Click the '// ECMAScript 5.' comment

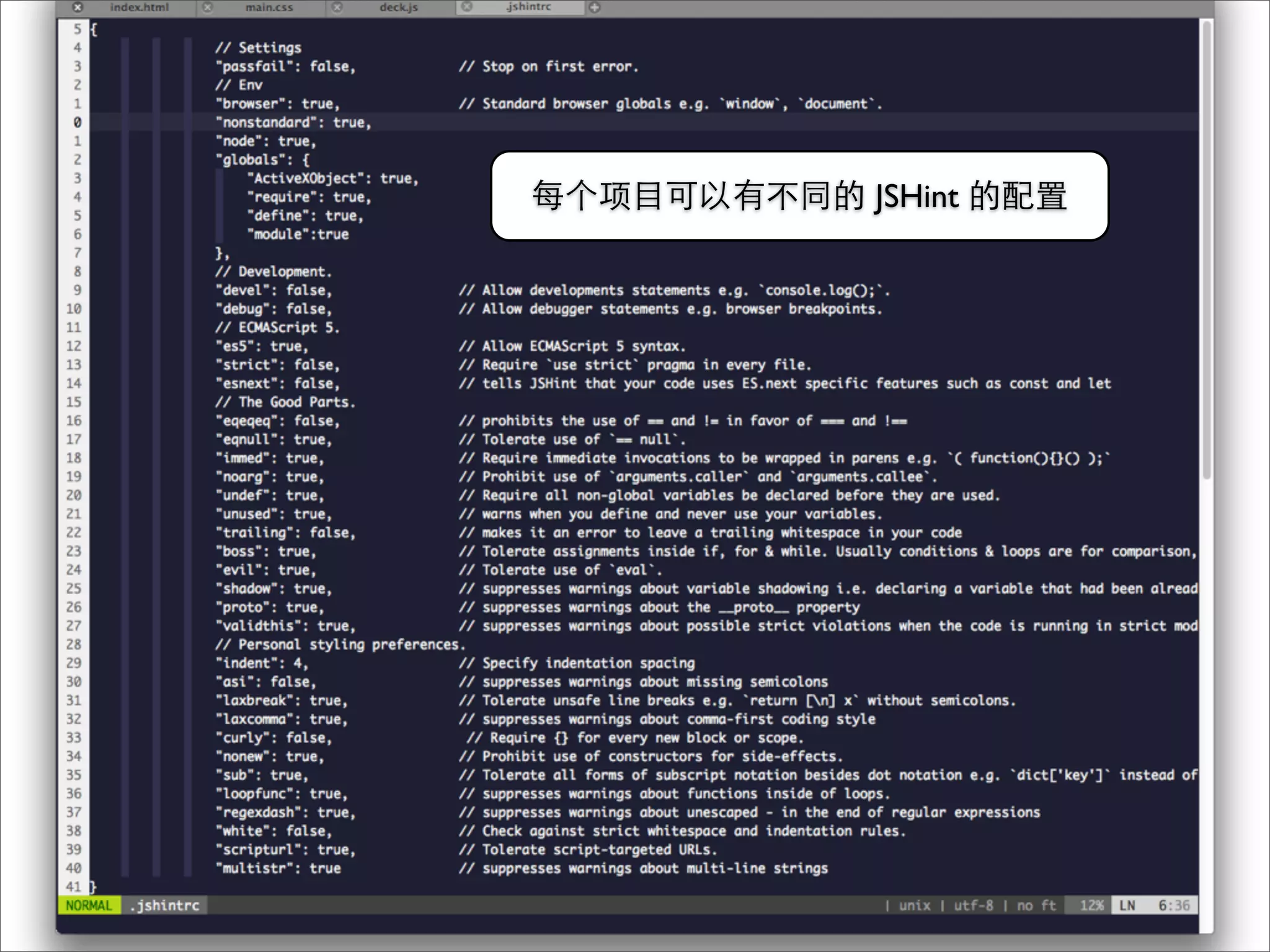point(277,327)
